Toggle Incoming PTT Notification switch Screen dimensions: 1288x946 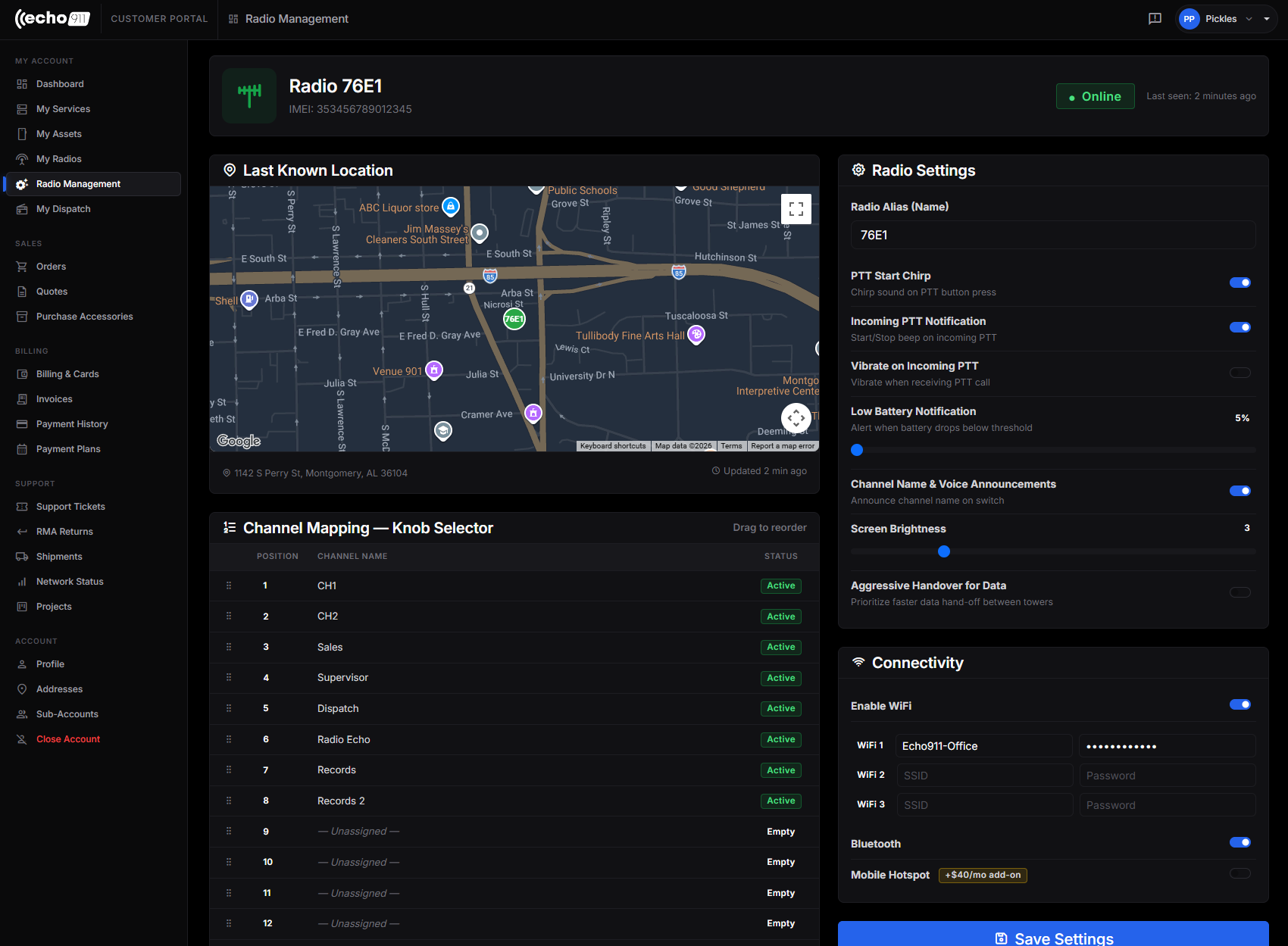[1240, 327]
